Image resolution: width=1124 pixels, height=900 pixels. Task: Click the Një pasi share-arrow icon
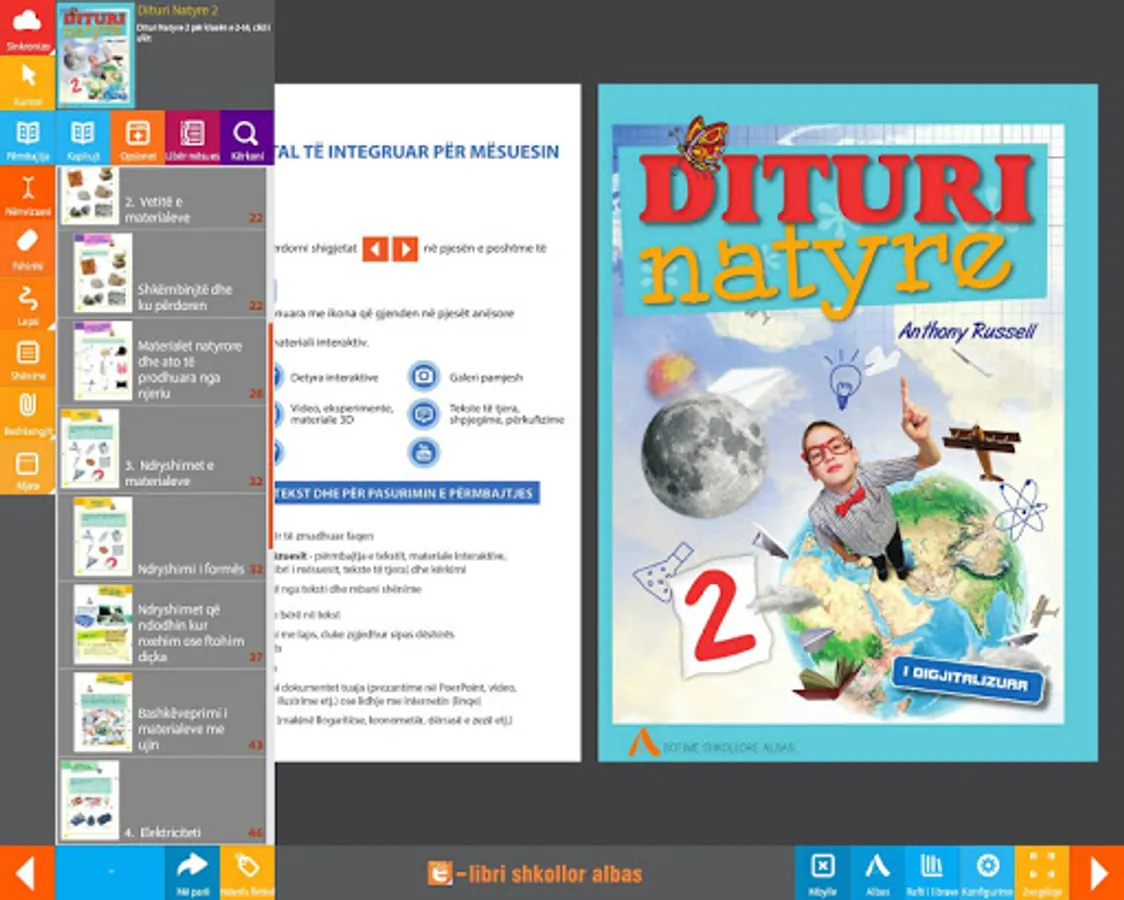(x=192, y=873)
